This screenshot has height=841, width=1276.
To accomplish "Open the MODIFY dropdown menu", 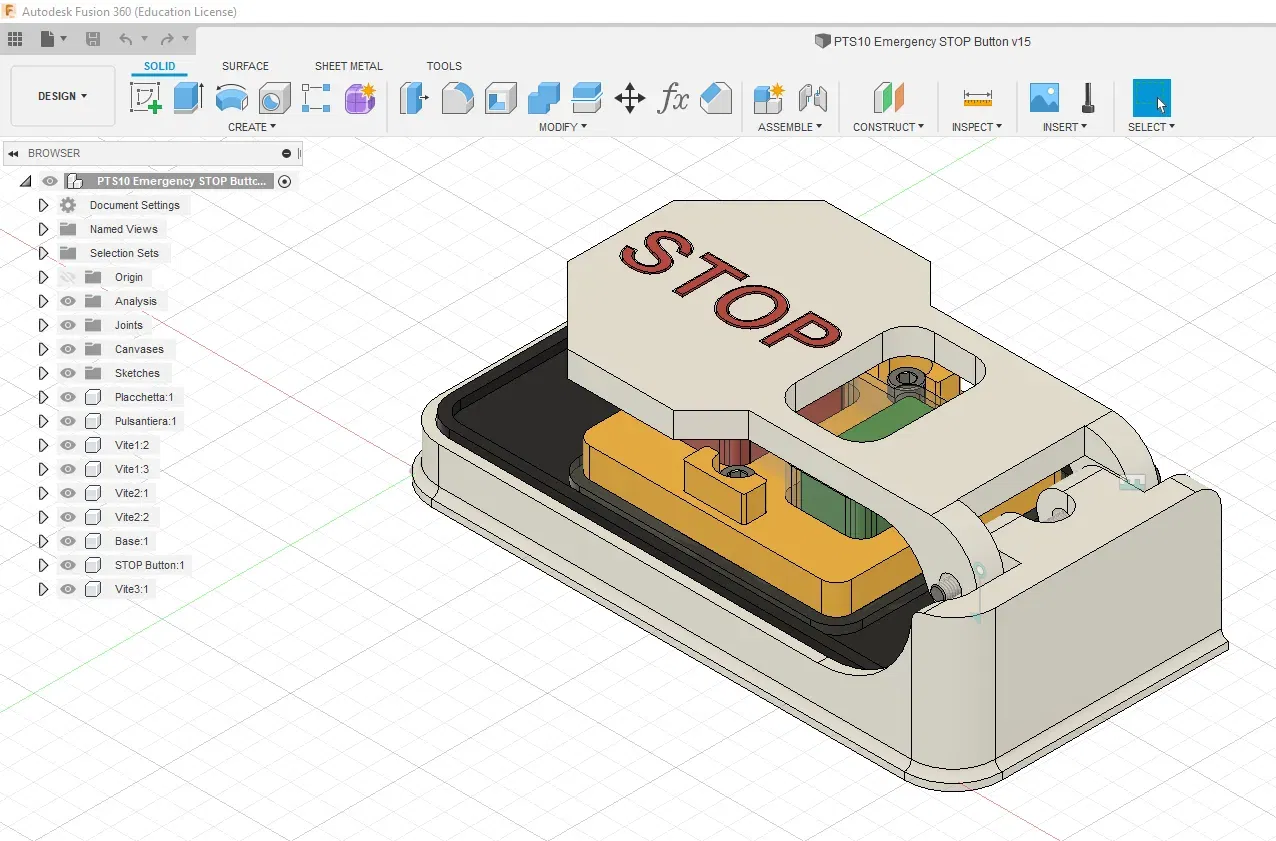I will (x=563, y=127).
